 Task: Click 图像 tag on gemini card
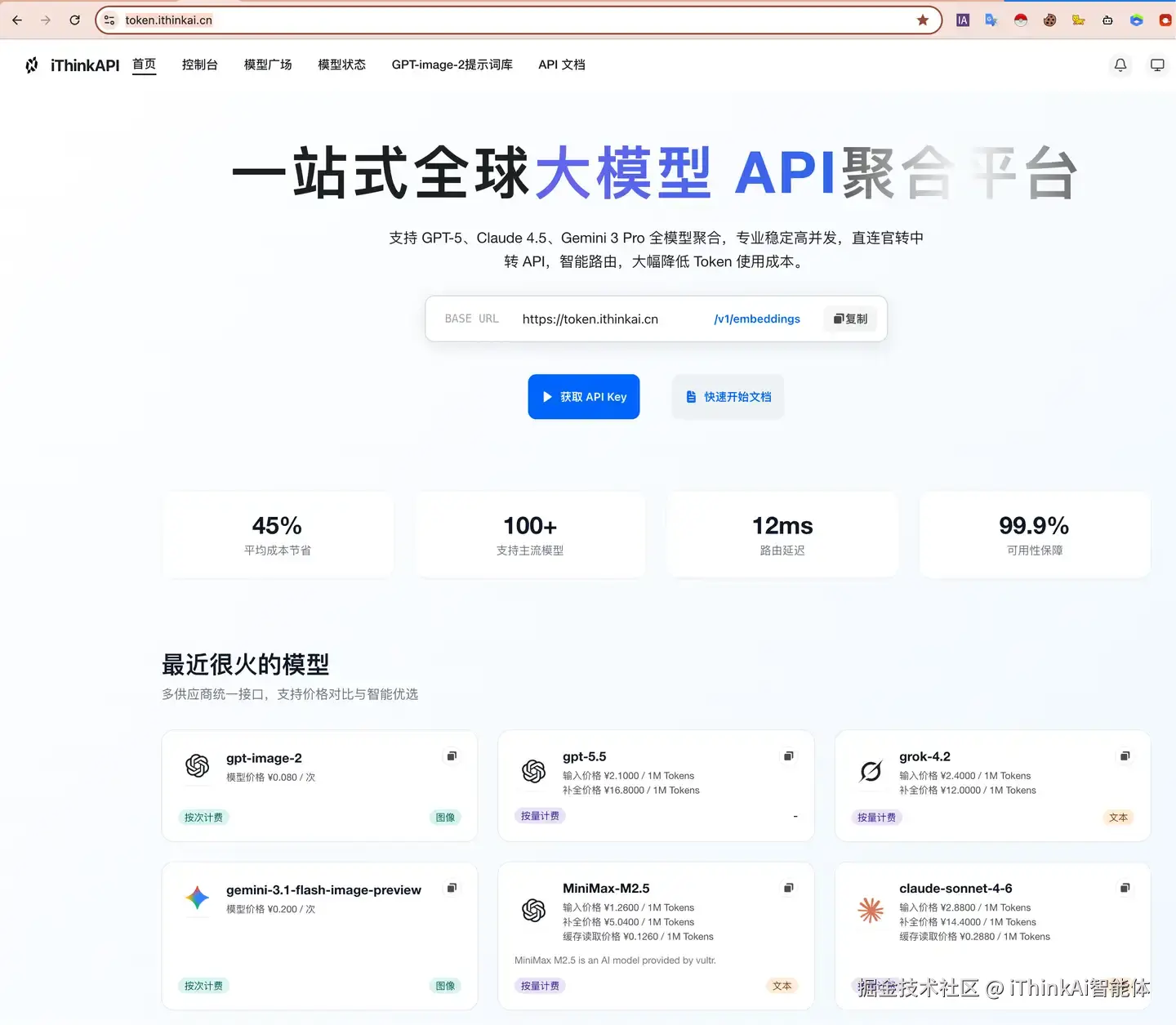point(446,986)
